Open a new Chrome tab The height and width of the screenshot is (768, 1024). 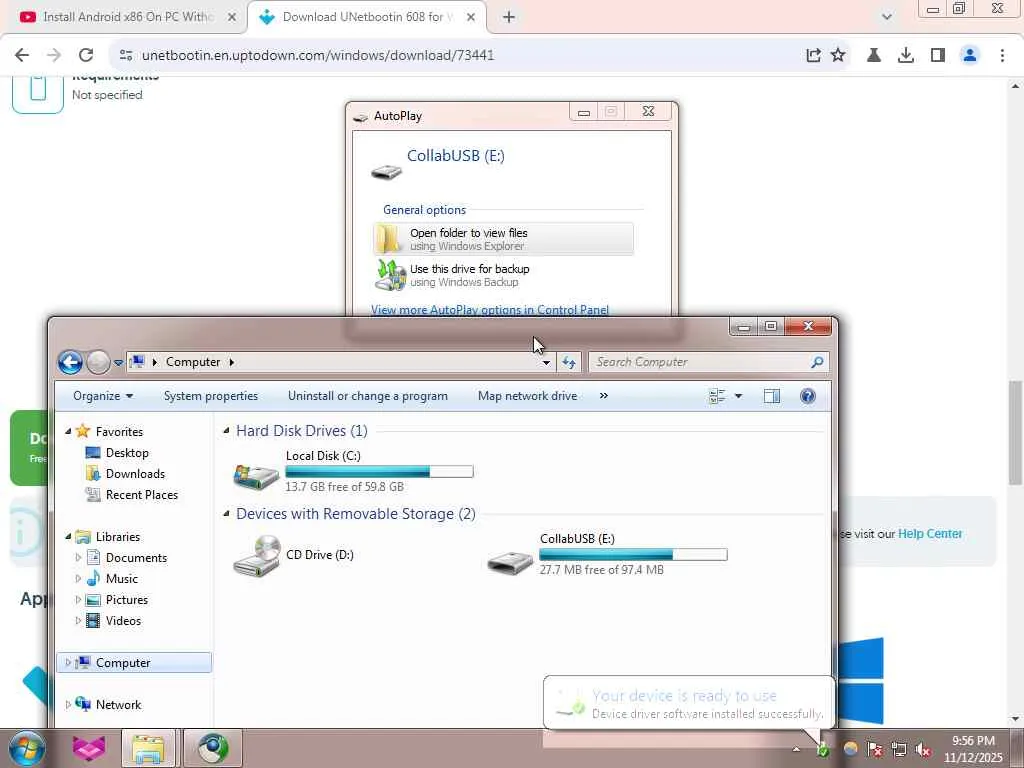point(509,17)
